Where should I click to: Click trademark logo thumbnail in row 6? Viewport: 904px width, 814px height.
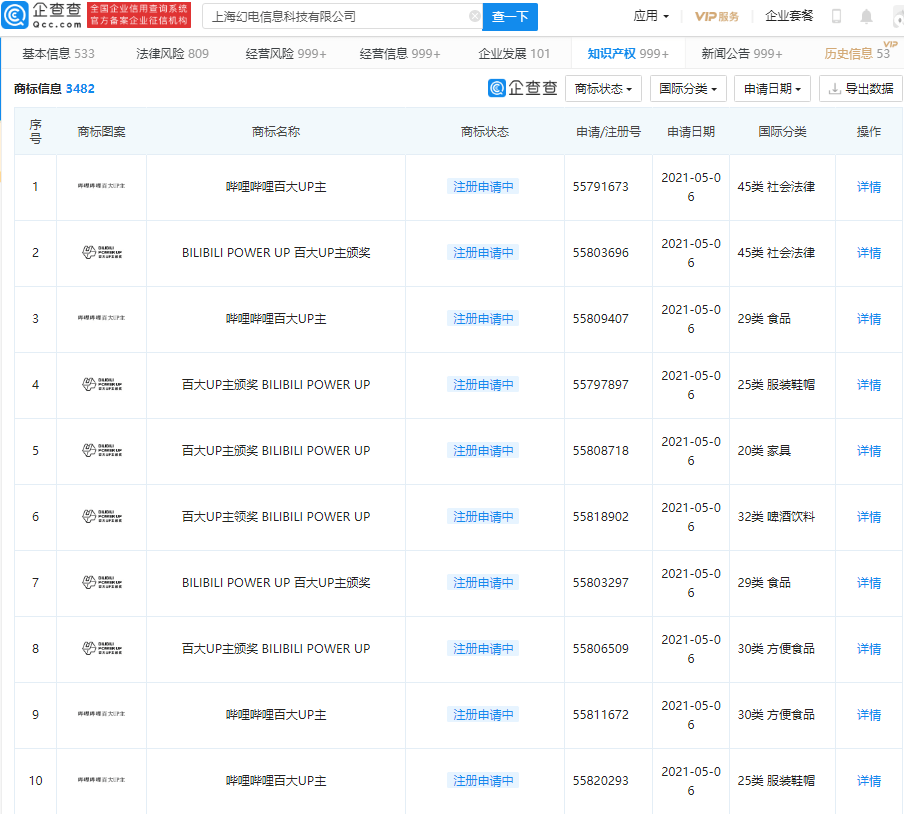(101, 517)
